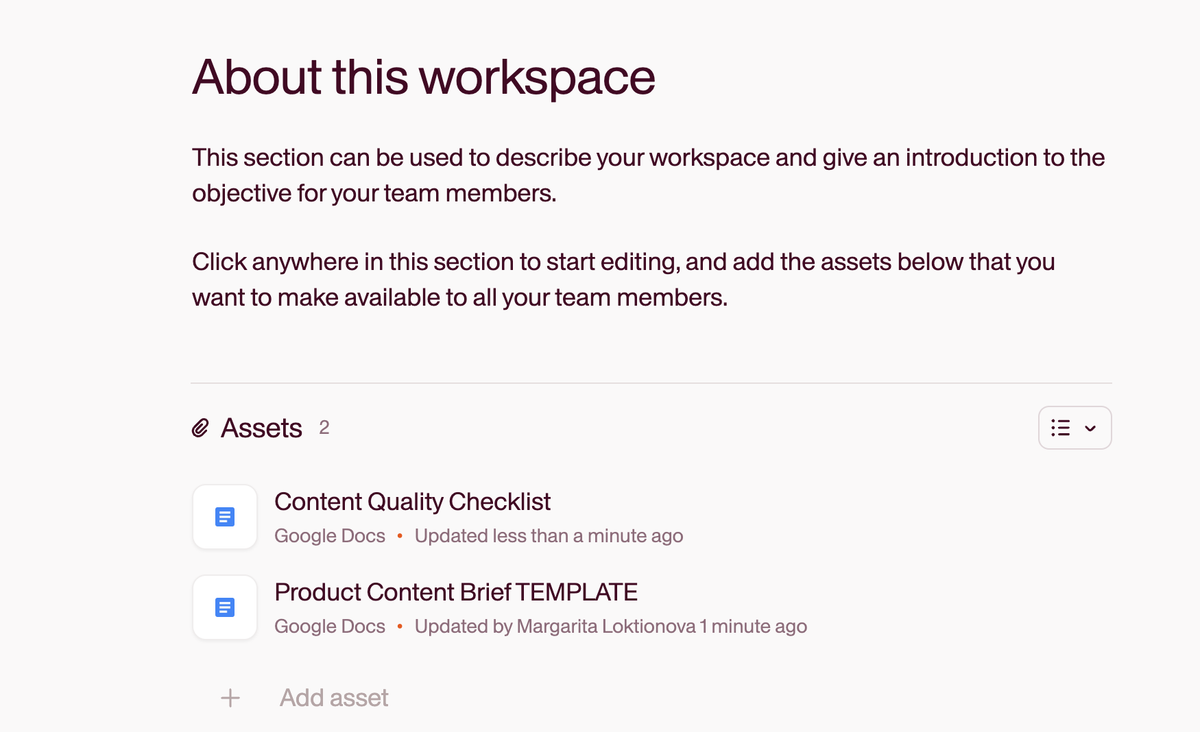The width and height of the screenshot is (1200, 732).
Task: Open the Content Quality Checklist asset
Action: tap(412, 502)
